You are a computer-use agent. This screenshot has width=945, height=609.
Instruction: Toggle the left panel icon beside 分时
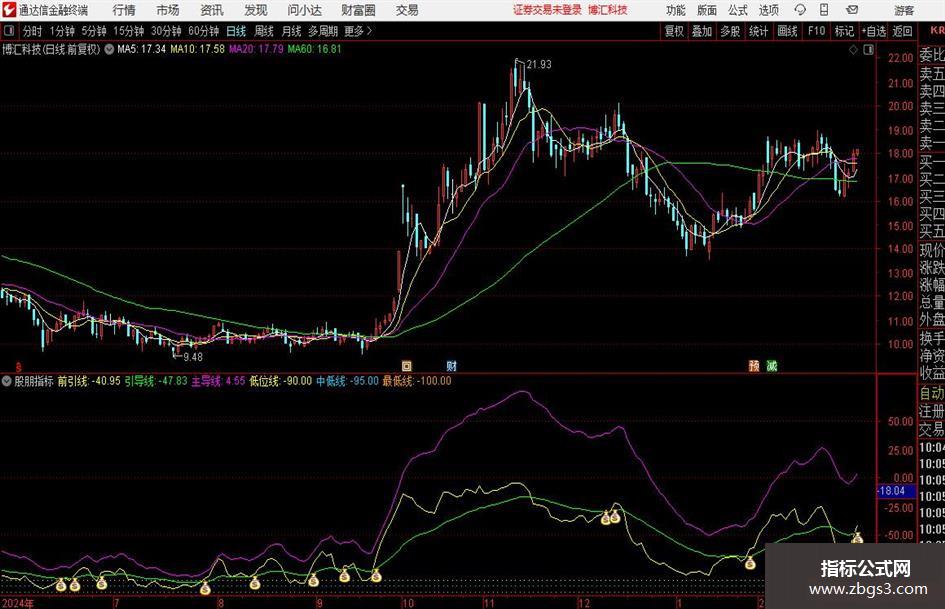[x=8, y=31]
